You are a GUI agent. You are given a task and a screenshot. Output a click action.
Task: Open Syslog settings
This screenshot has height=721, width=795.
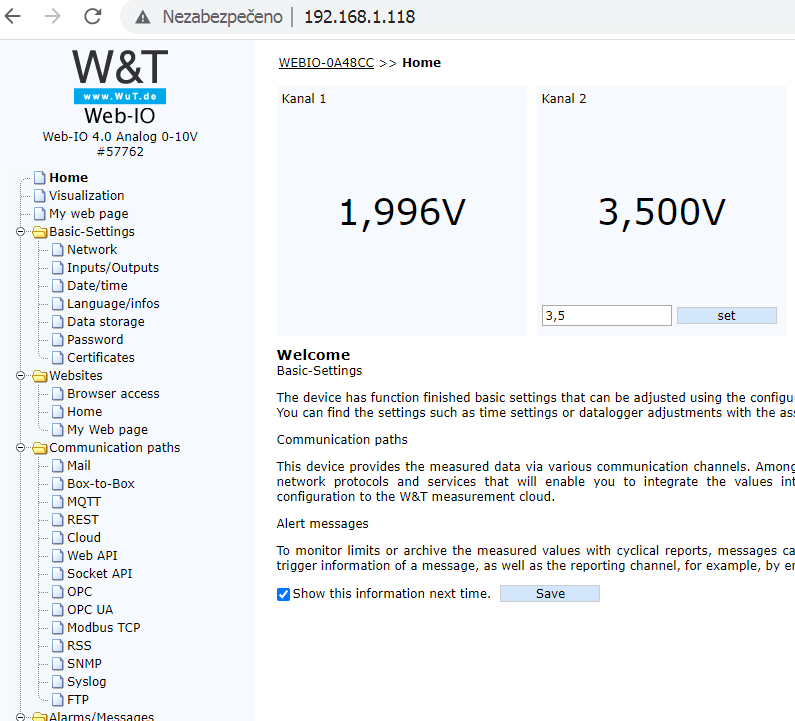point(87,681)
